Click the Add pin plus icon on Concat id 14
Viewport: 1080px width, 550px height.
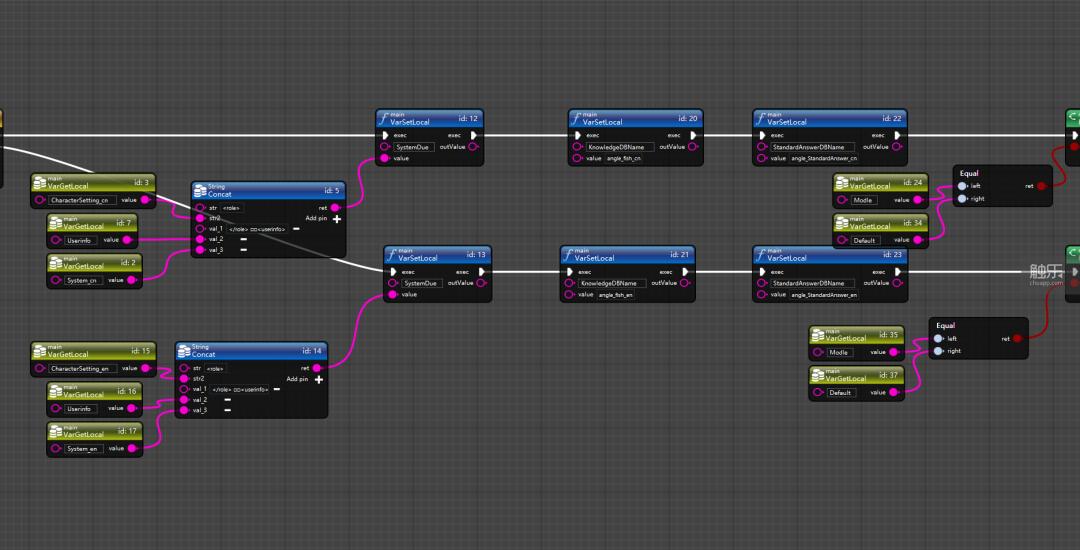coord(319,379)
